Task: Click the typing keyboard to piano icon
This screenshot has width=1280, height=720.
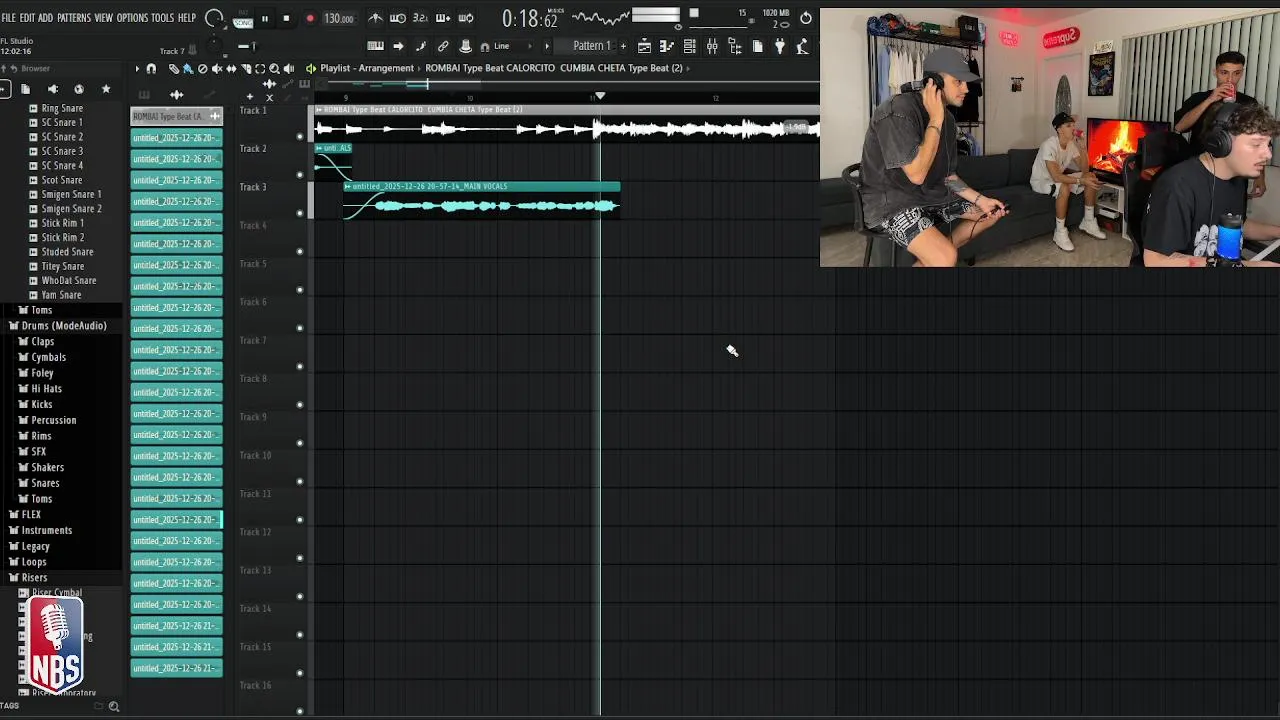Action: coord(375,46)
